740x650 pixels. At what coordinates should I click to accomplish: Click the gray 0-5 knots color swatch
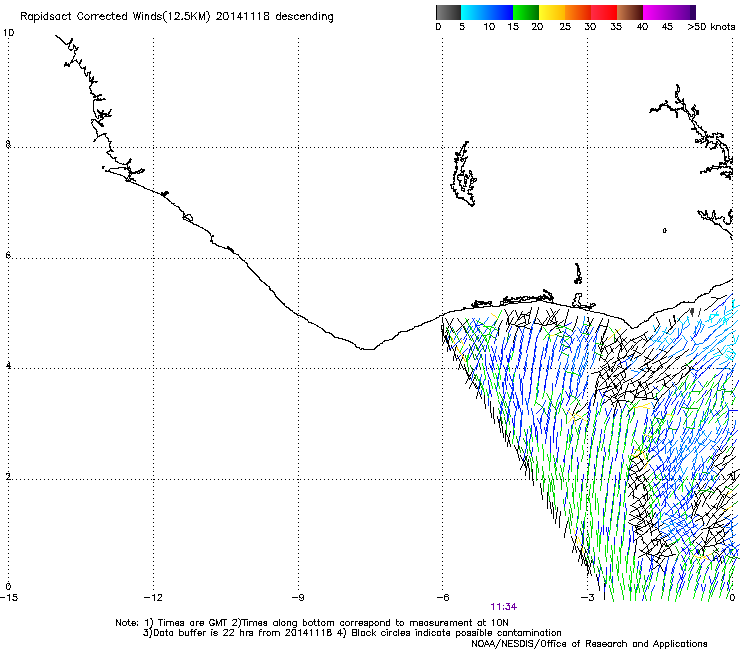448,12
